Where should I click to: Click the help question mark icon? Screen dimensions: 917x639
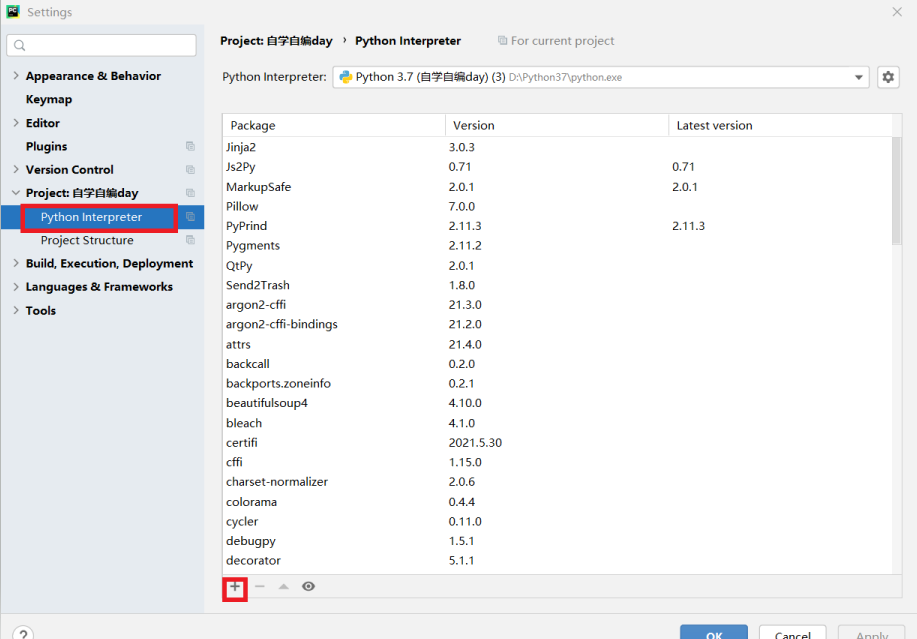(x=23, y=634)
